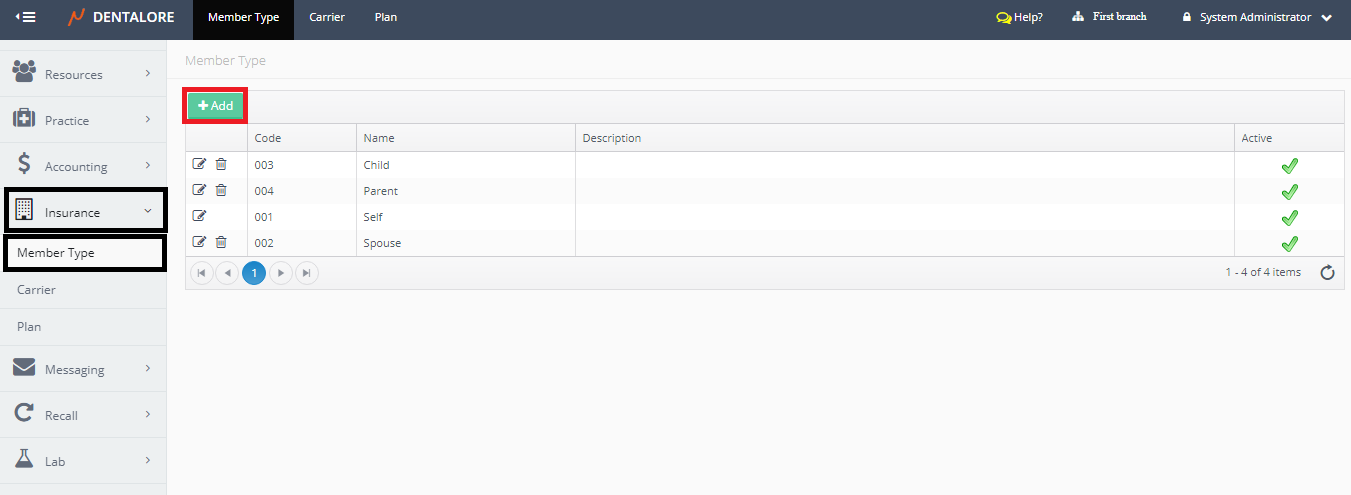
Task: Switch to the Carrier top tab
Action: coord(327,18)
